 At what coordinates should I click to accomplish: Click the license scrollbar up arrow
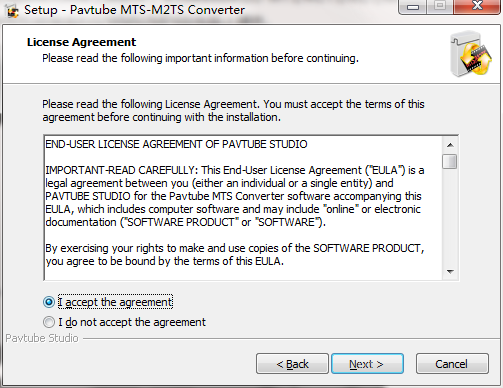pyautogui.click(x=450, y=145)
